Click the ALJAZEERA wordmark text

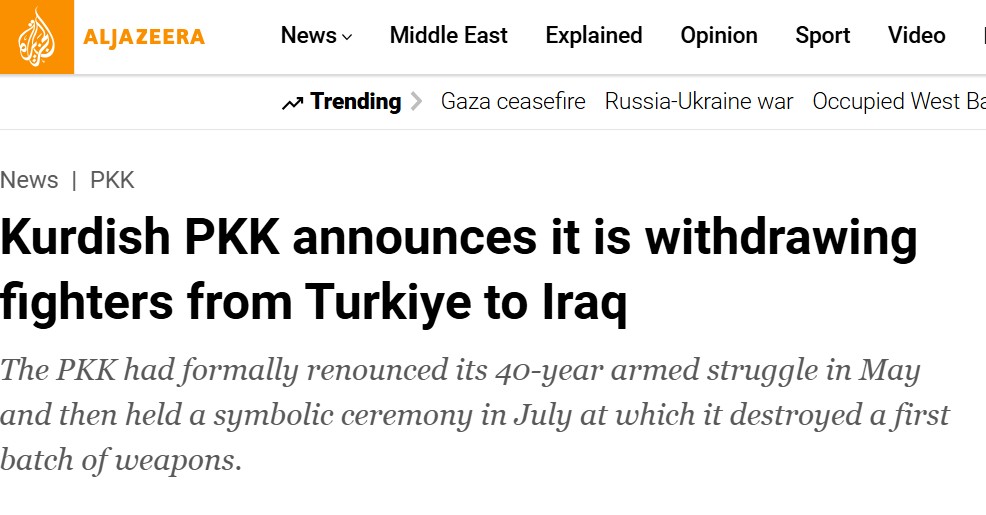[x=144, y=38]
